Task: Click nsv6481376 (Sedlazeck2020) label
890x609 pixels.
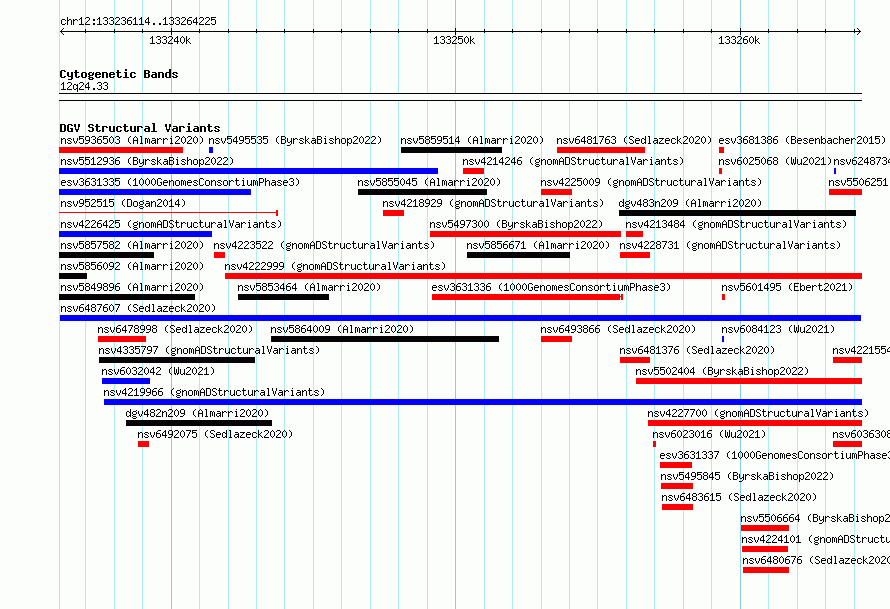Action: 697,350
